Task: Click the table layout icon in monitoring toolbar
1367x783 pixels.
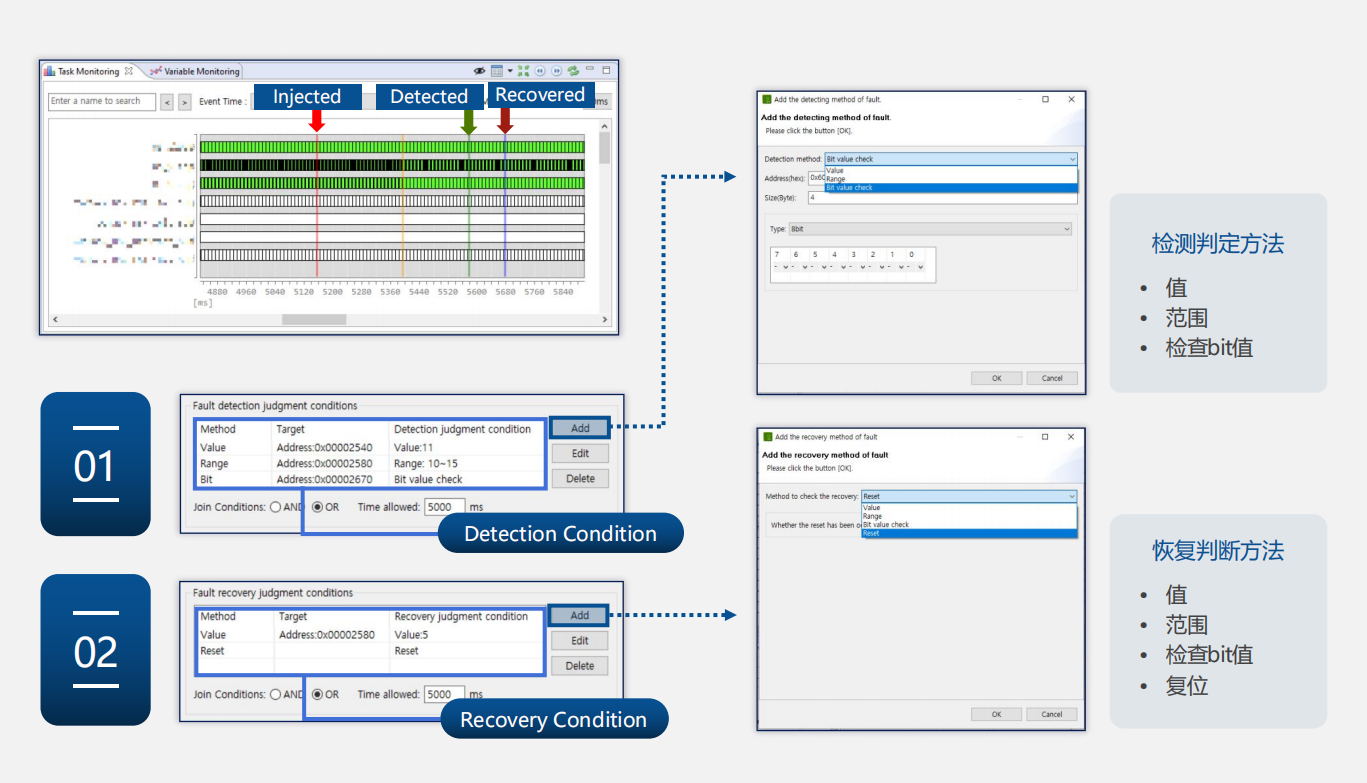Action: (497, 71)
